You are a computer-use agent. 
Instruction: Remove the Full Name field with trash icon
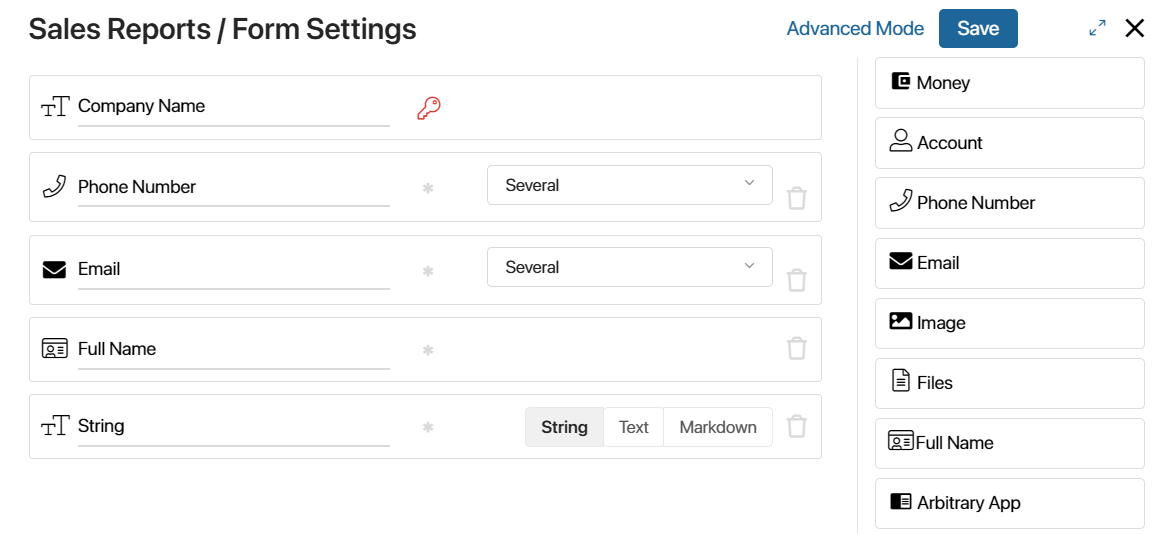coord(796,348)
